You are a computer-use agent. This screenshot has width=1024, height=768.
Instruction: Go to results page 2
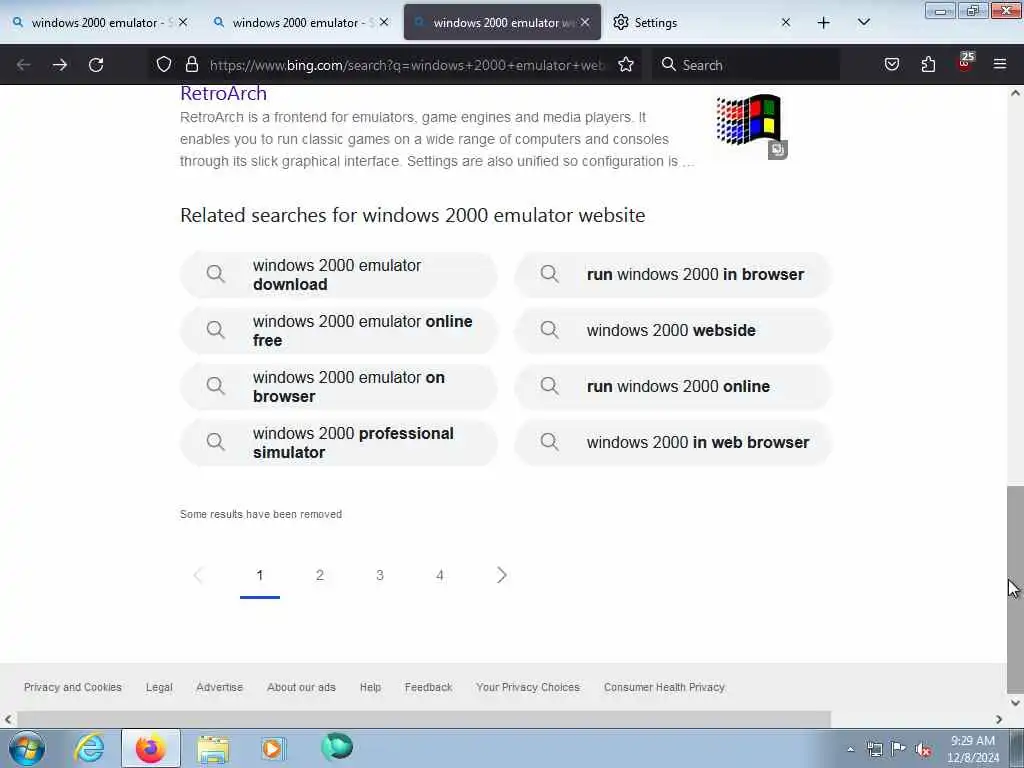(319, 575)
